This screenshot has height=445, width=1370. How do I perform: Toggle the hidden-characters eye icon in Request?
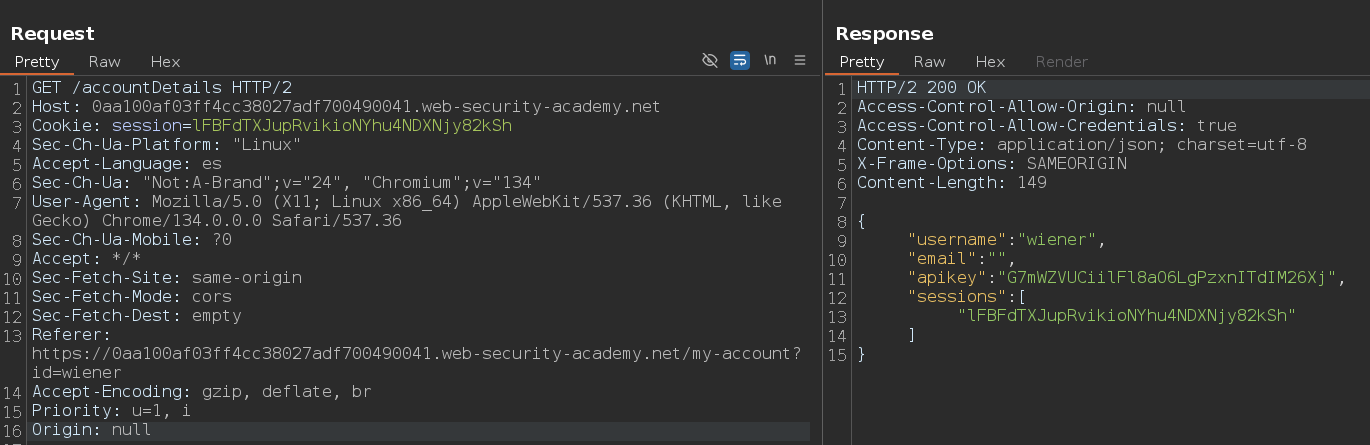[710, 61]
